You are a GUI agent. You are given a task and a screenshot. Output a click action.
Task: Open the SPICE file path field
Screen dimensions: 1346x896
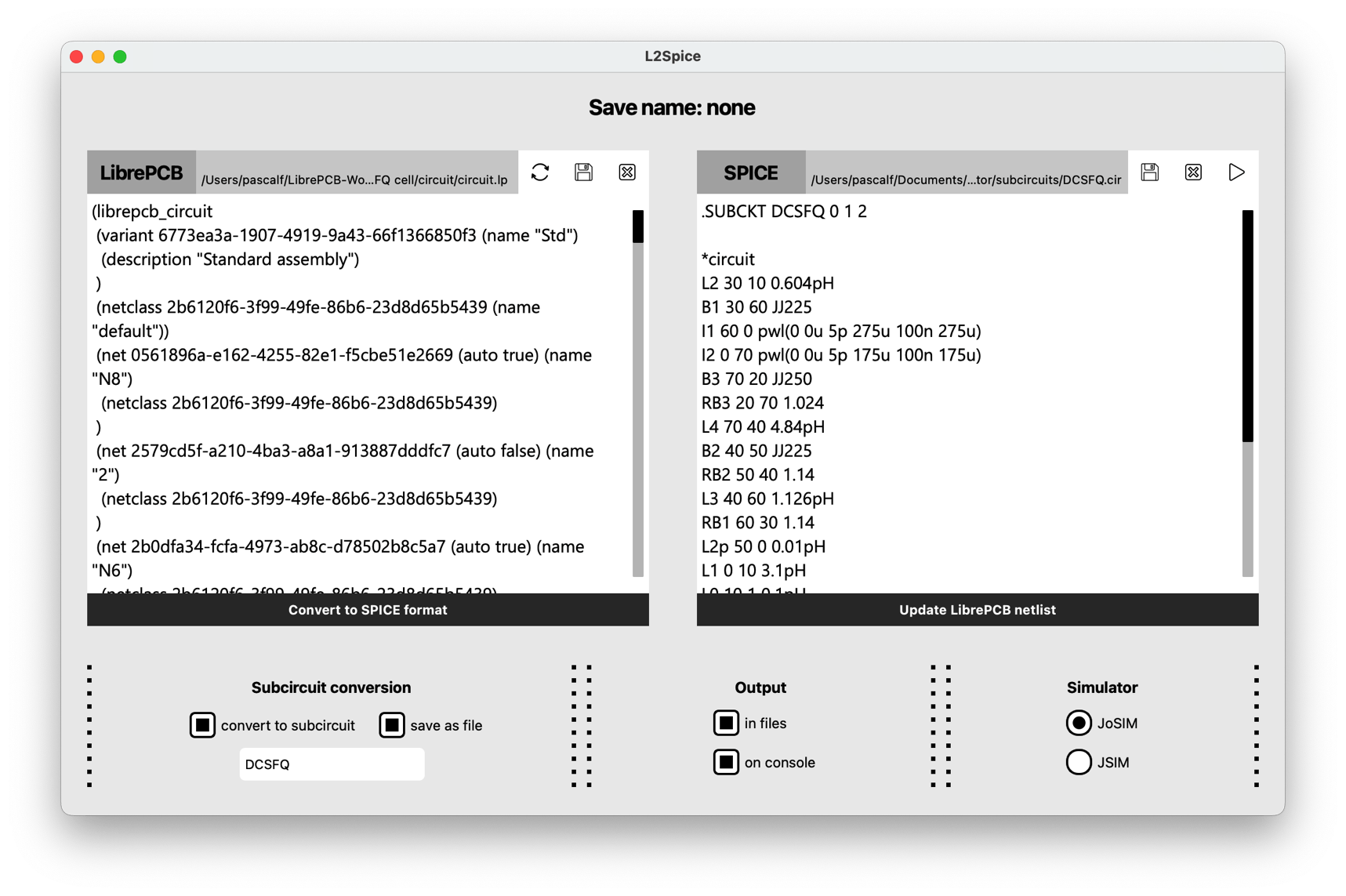966,180
